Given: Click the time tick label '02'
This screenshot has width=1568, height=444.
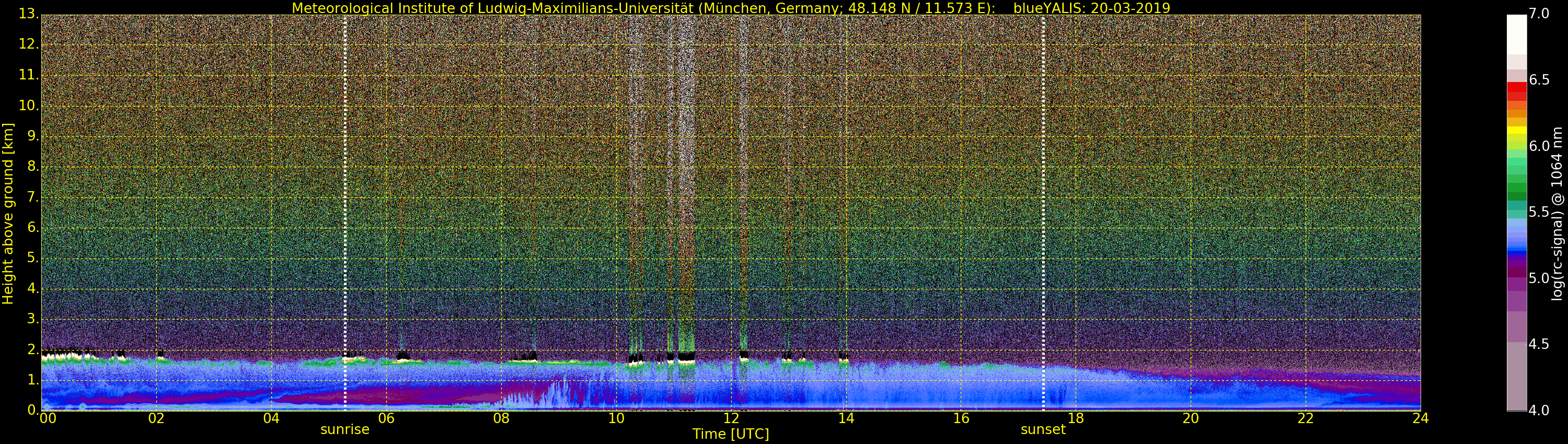Looking at the screenshot, I should [x=156, y=418].
